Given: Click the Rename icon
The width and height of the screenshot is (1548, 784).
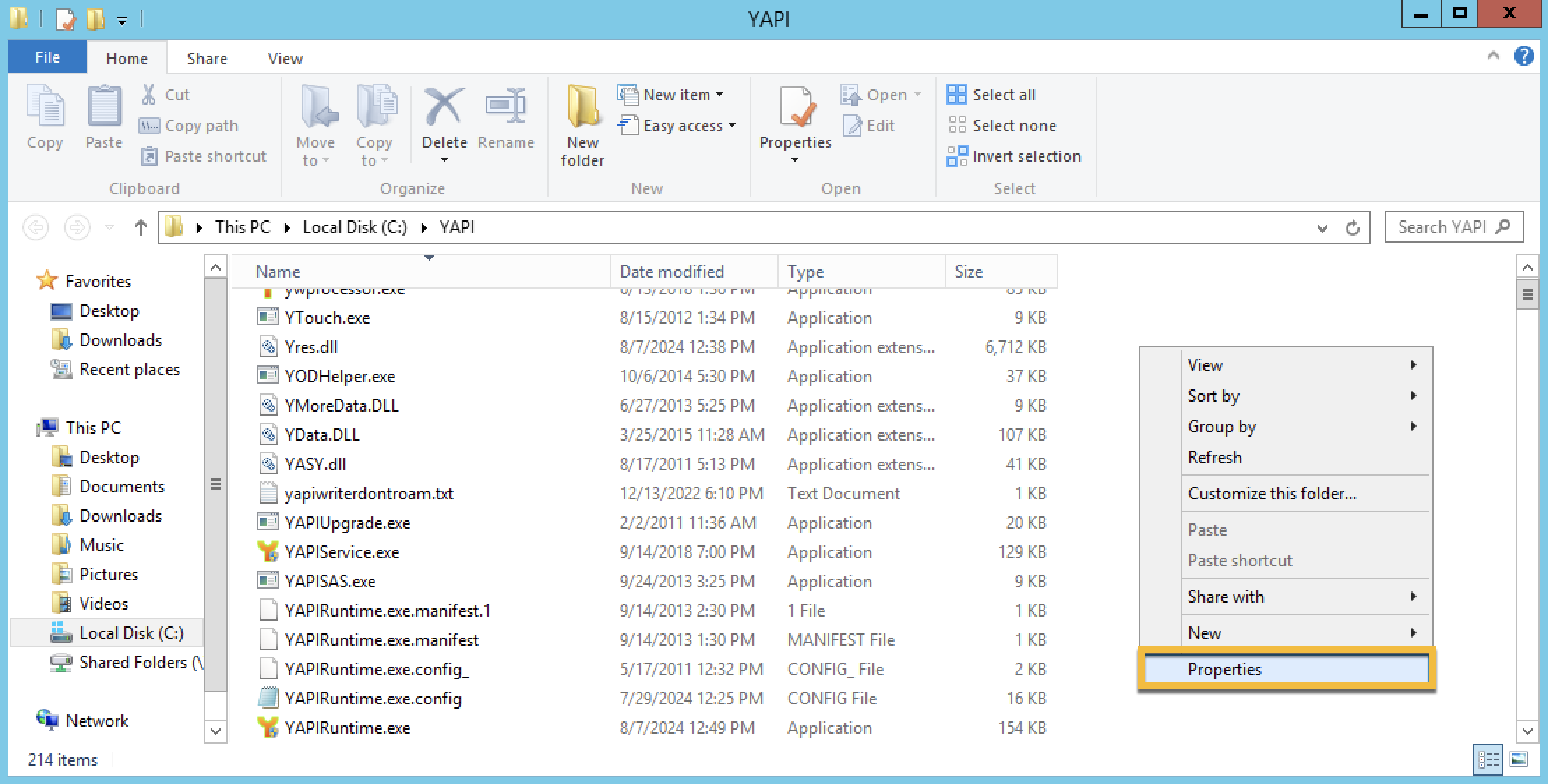Looking at the screenshot, I should 505,106.
